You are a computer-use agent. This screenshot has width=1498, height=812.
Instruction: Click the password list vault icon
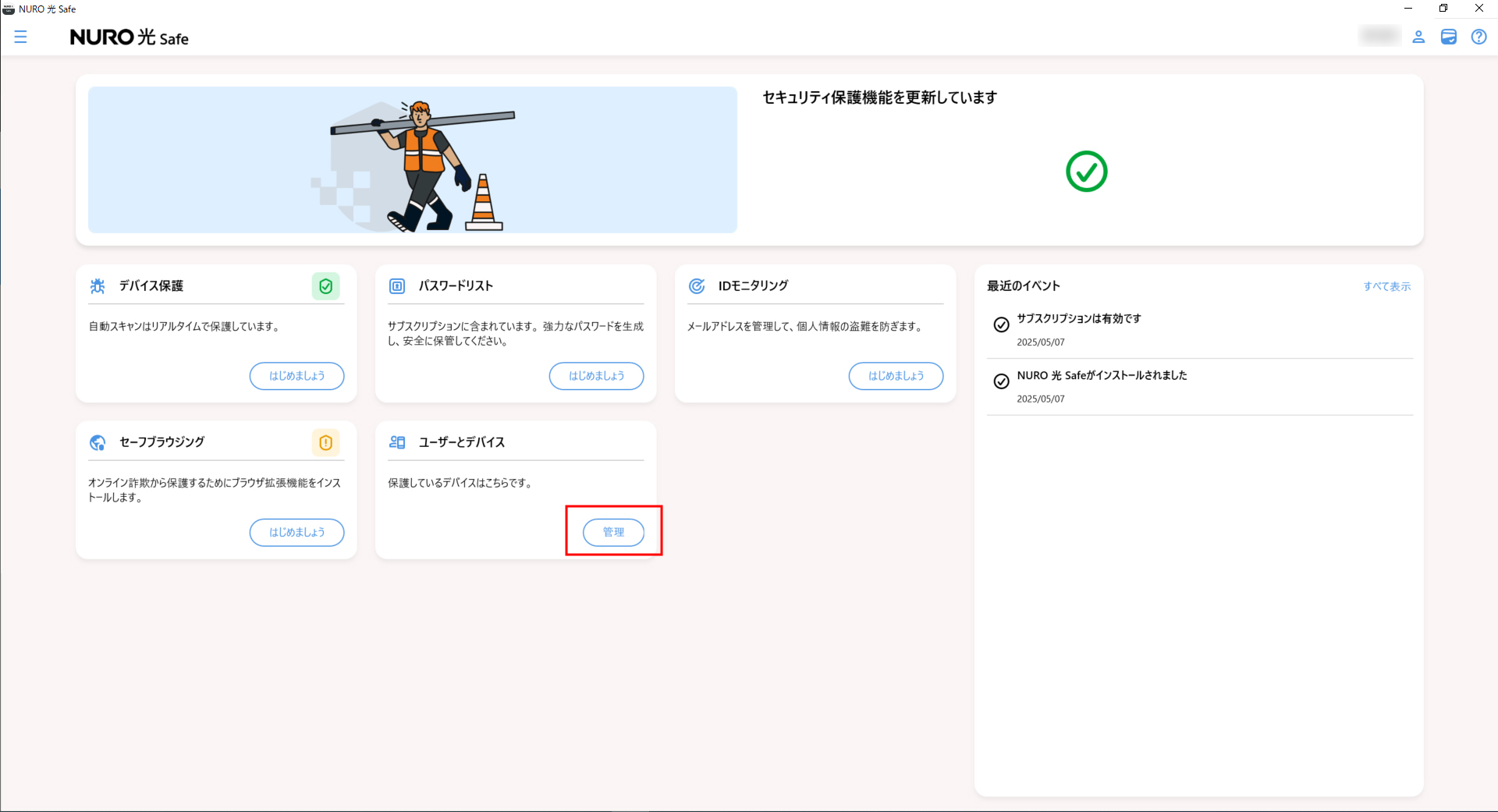(397, 286)
